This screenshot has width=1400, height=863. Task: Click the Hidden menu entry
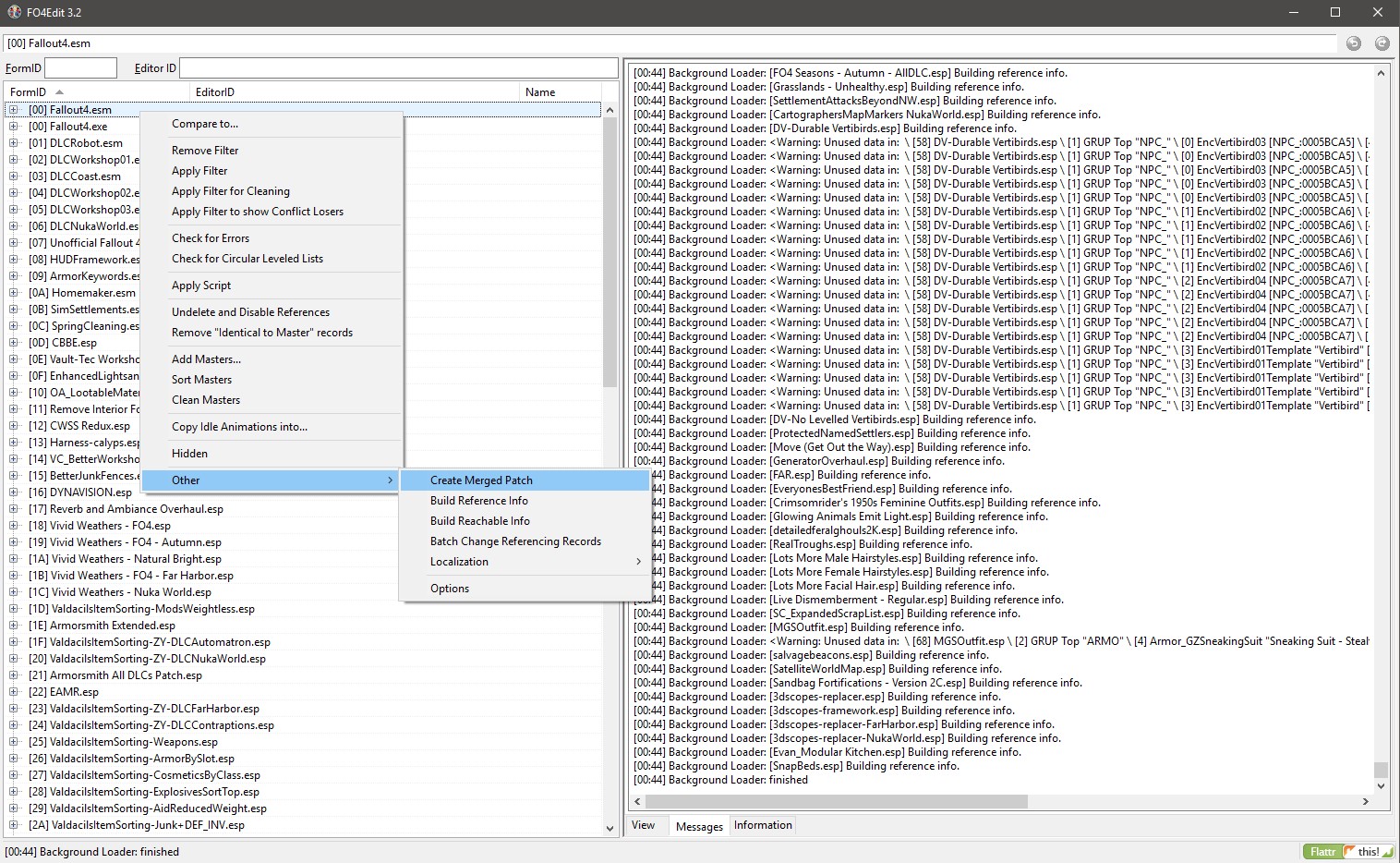pyautogui.click(x=272, y=454)
